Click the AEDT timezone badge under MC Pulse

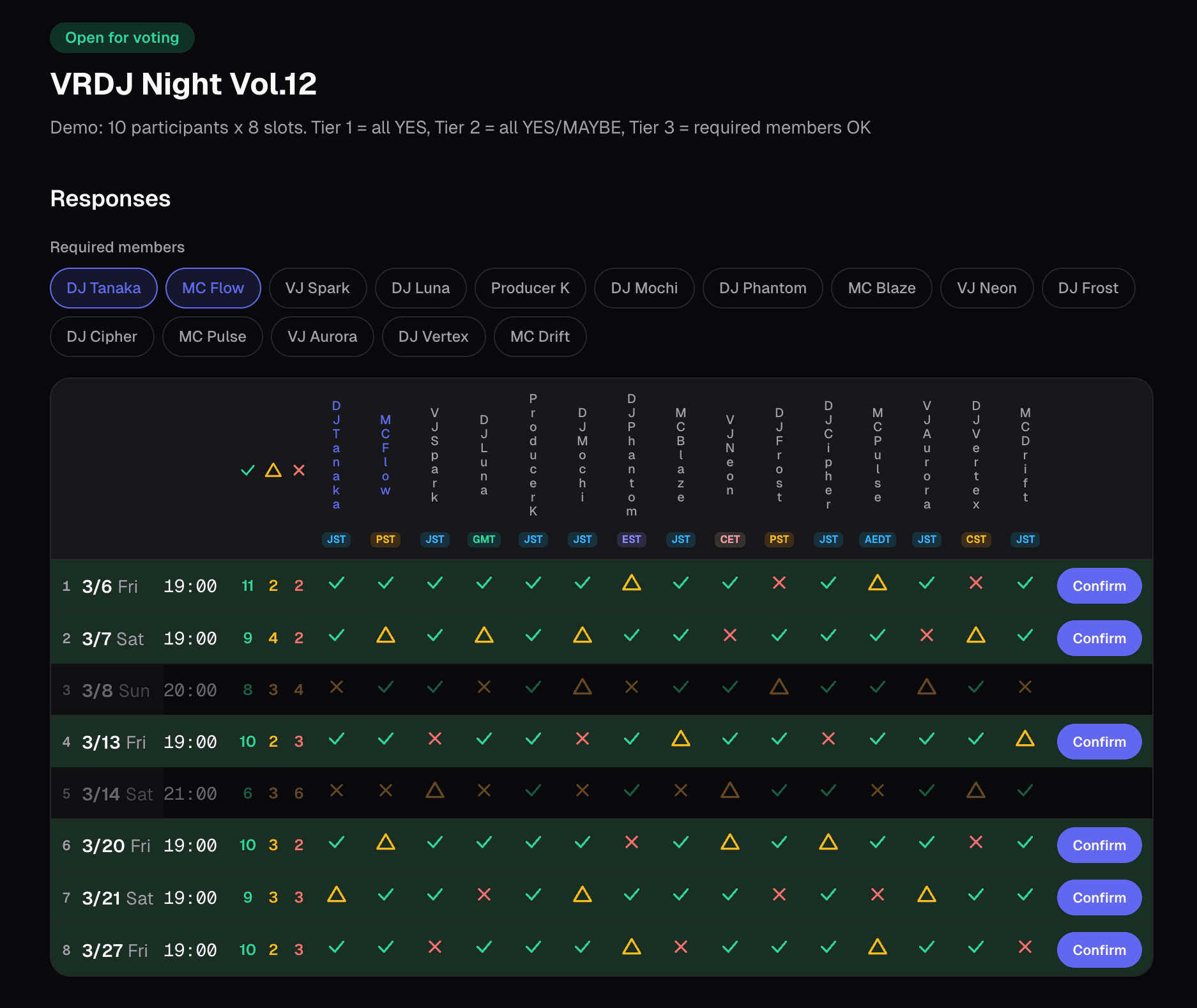tap(878, 539)
